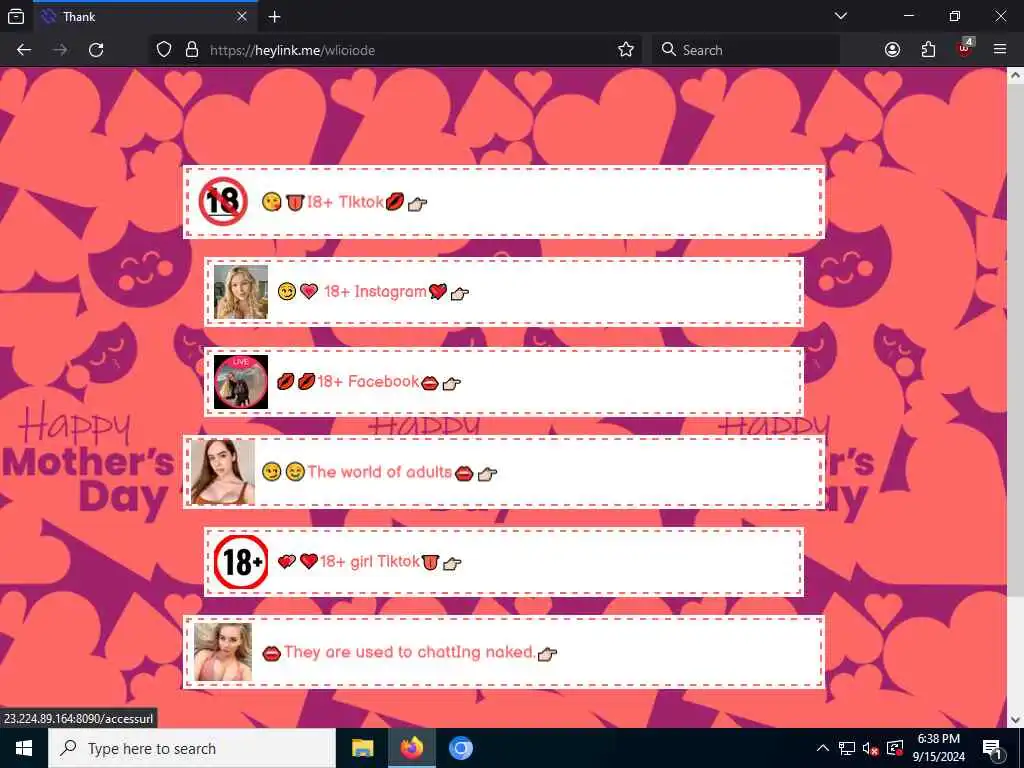The image size is (1024, 768).
Task: Click the 18+ red circle thumbnail
Action: (241, 562)
